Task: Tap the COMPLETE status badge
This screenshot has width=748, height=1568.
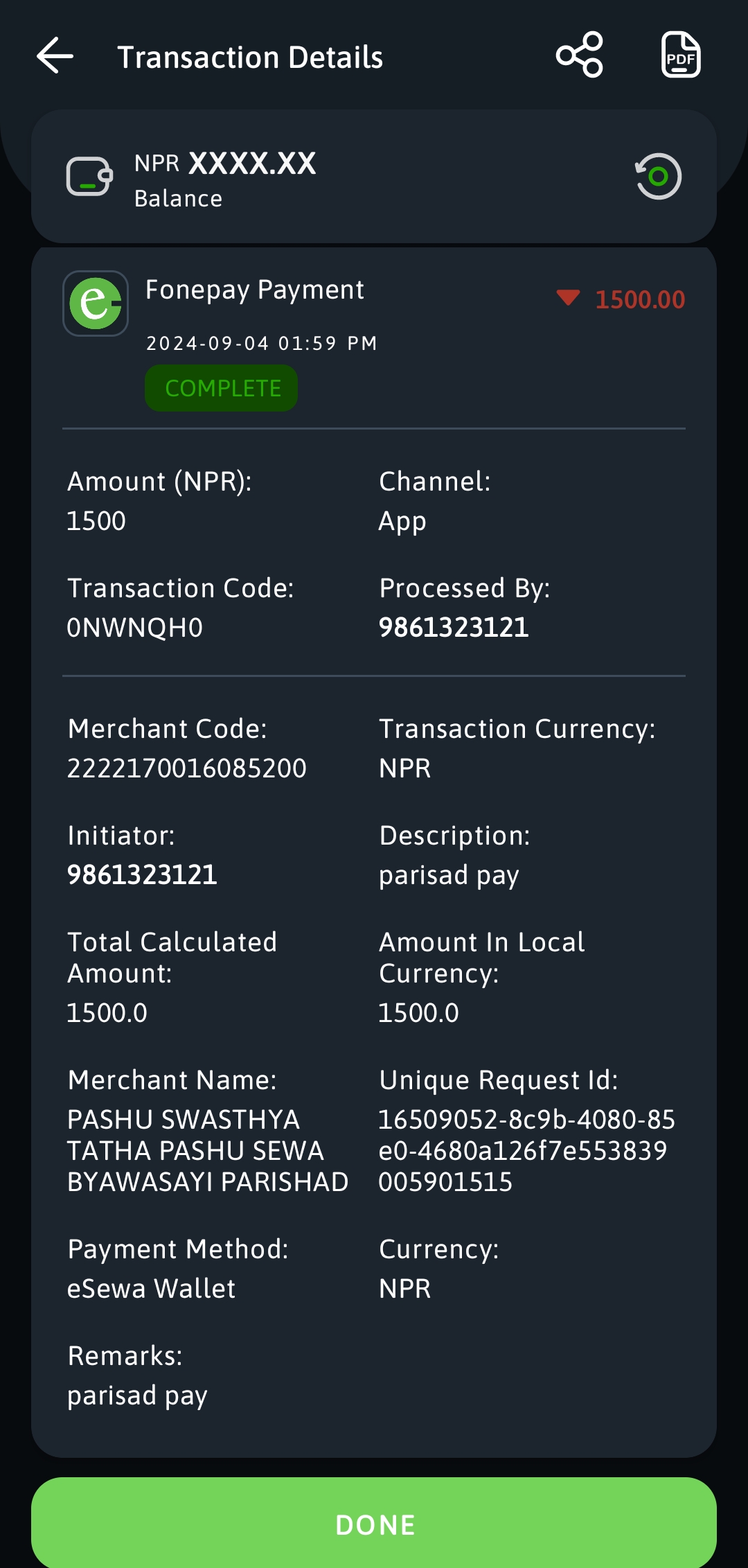Action: pos(222,389)
